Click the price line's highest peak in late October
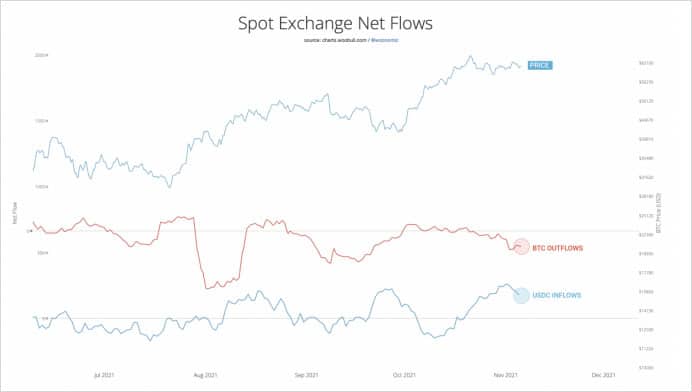Image resolution: width=692 pixels, height=392 pixels. point(470,56)
